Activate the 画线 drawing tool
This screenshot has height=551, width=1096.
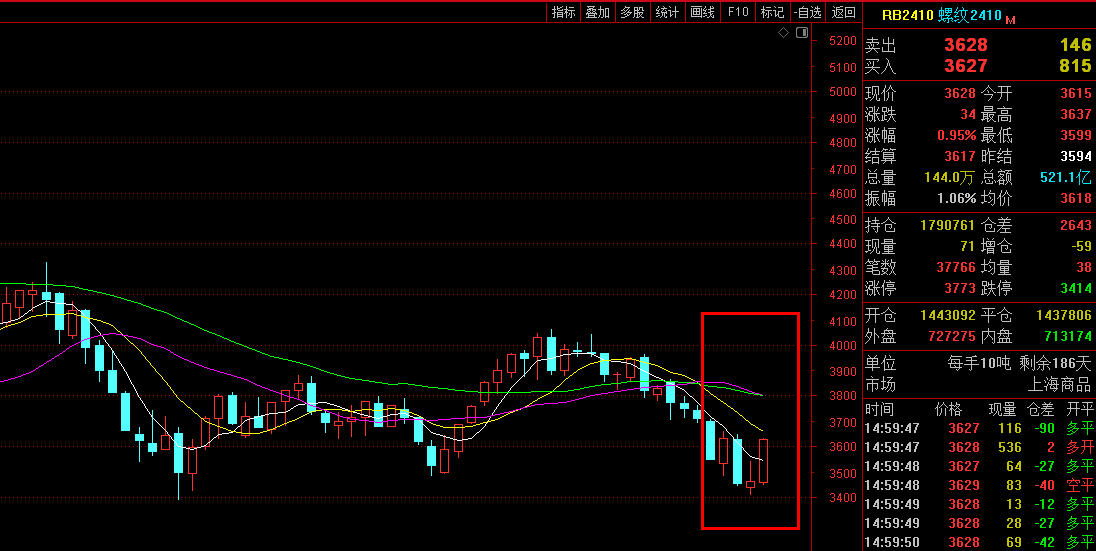tap(702, 12)
